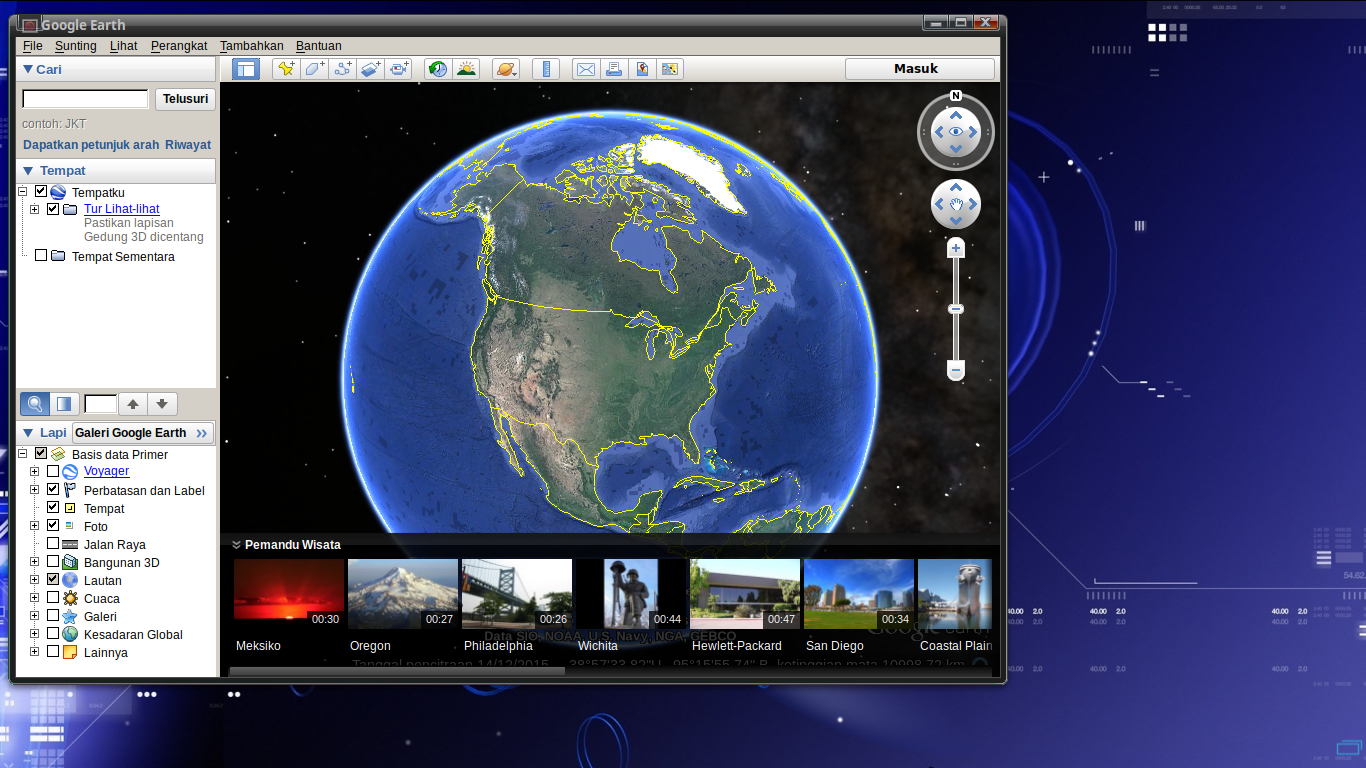Move selection up with the up arrow
The width and height of the screenshot is (1366, 768).
[x=133, y=404]
